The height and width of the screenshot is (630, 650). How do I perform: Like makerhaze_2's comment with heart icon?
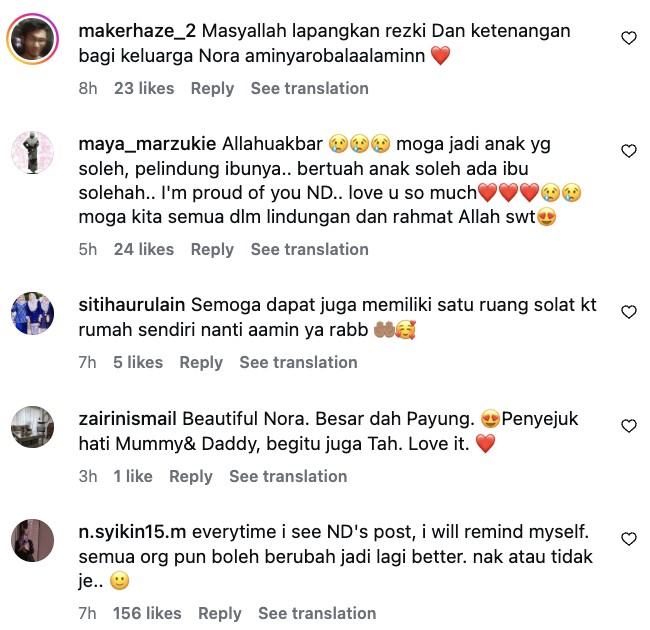[x=629, y=38]
